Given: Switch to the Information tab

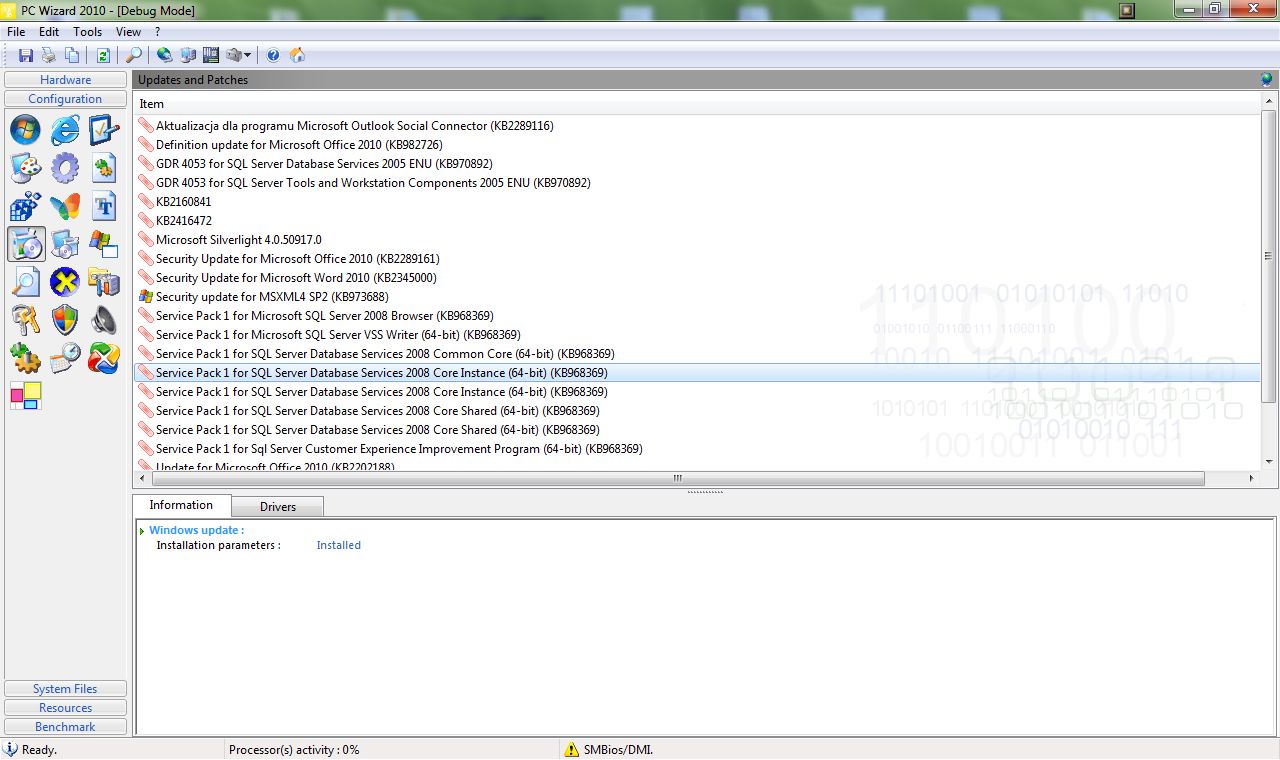Looking at the screenshot, I should tap(181, 505).
